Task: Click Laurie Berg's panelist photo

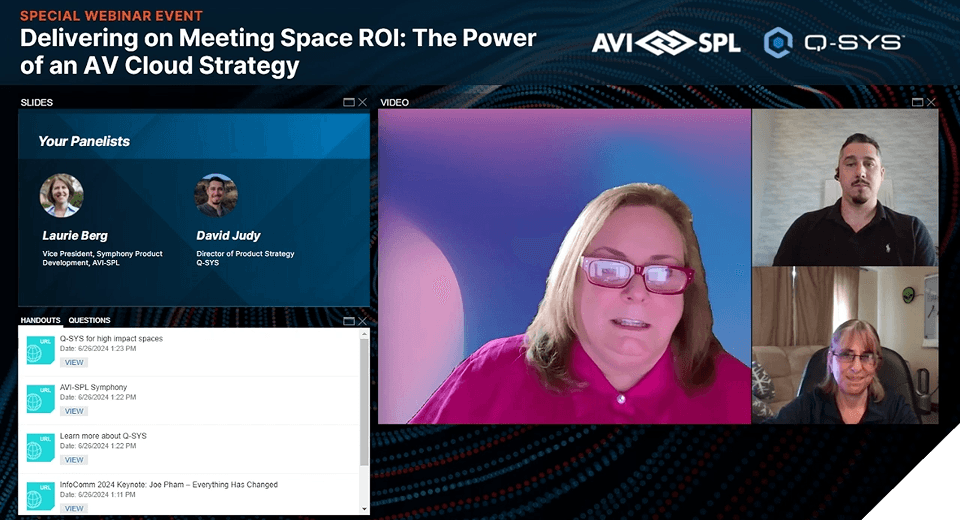Action: click(61, 195)
